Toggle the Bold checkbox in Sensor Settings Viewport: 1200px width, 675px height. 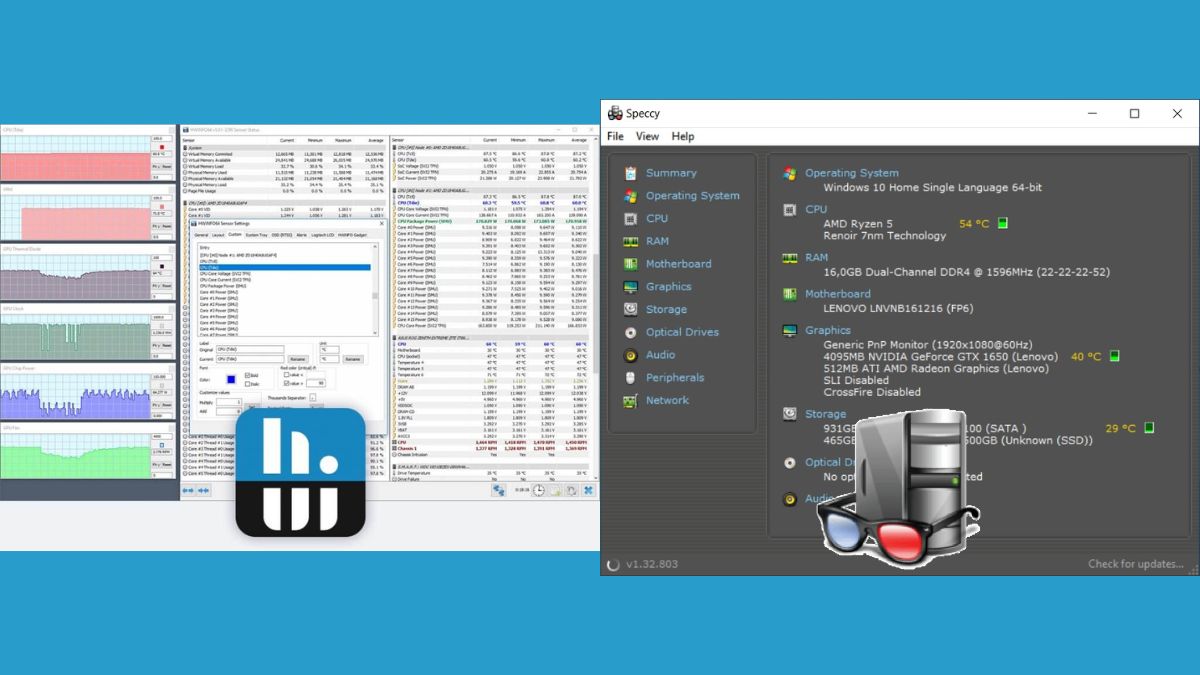pyautogui.click(x=248, y=375)
